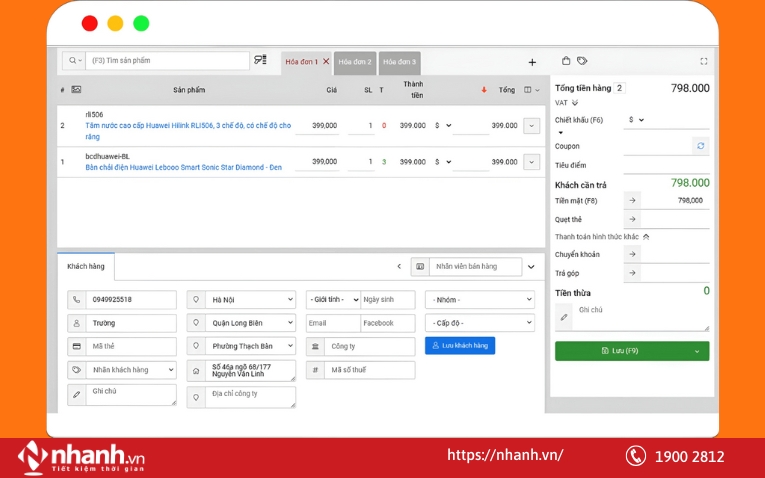The width and height of the screenshot is (765, 478).
Task: Open row actions dropdown for bcdhuawei-BL
Action: pyautogui.click(x=532, y=162)
